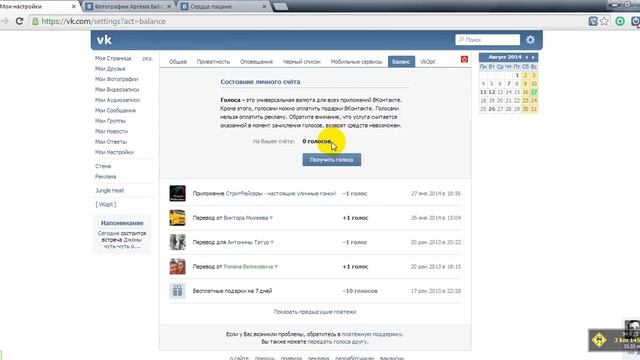Select August 26 in the calendar
Viewport: 640px width, 360px height.
[492, 109]
